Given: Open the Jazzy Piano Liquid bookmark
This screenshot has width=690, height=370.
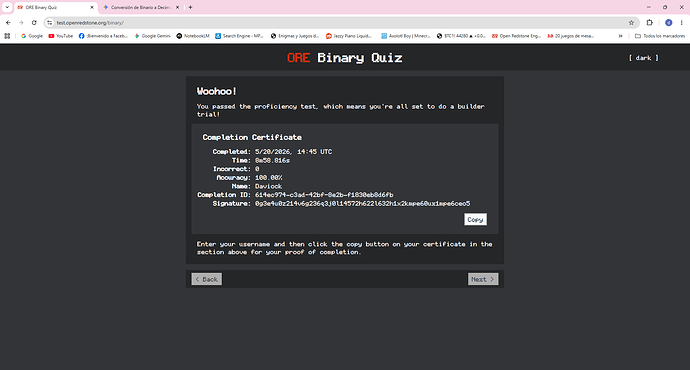Looking at the screenshot, I should 349,36.
